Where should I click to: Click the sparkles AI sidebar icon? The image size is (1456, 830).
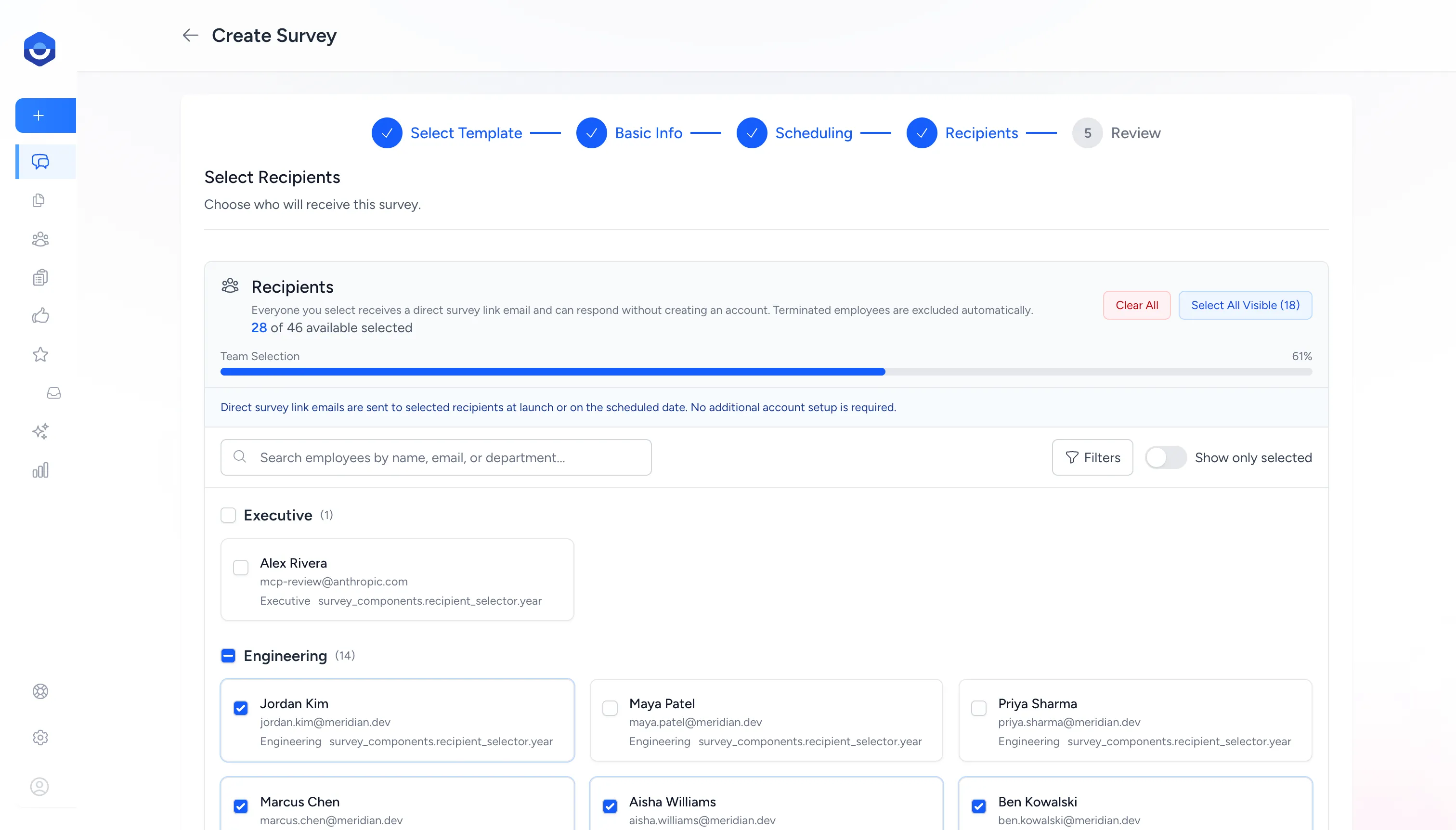40,431
